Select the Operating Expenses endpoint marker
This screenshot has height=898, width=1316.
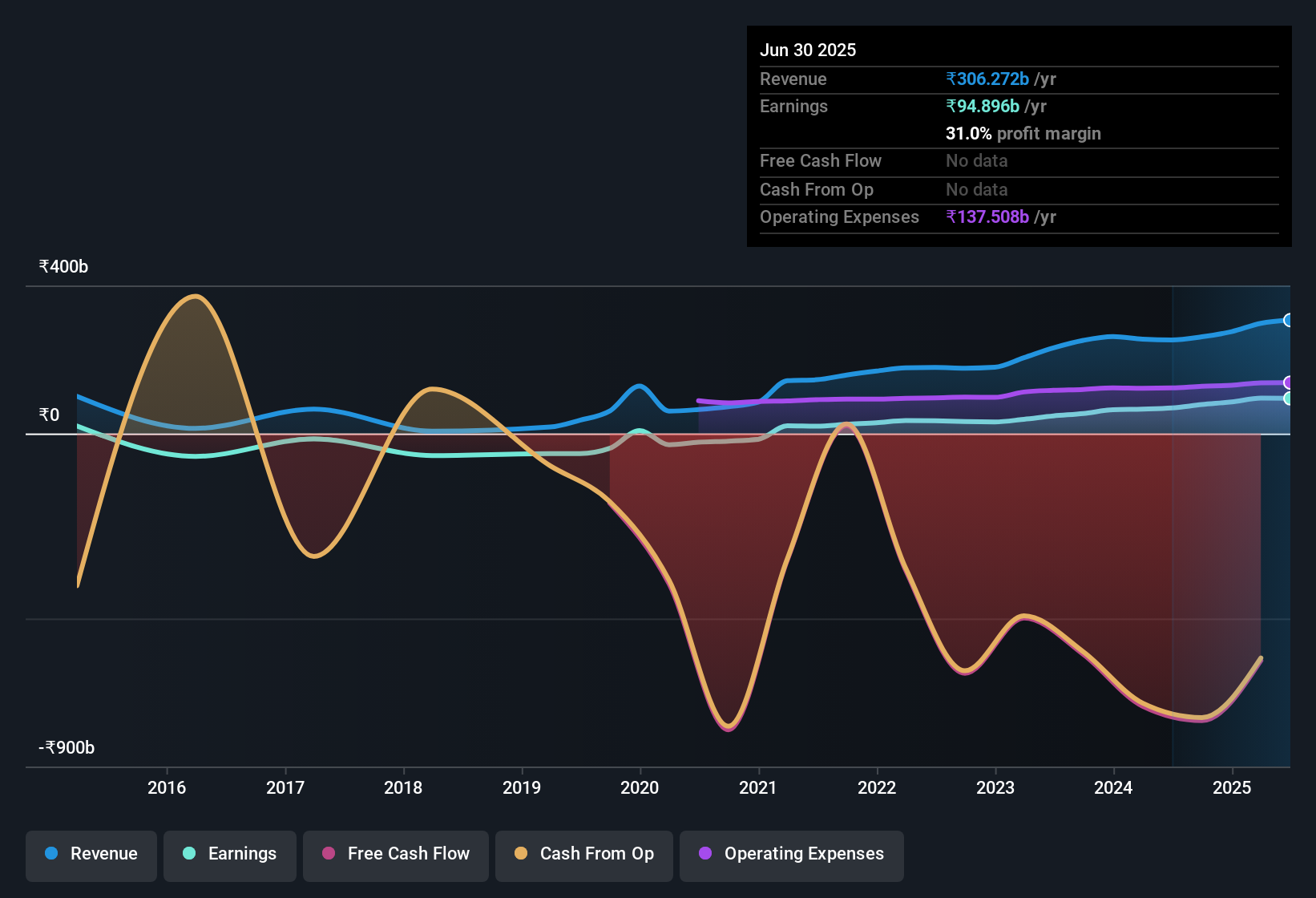1290,382
